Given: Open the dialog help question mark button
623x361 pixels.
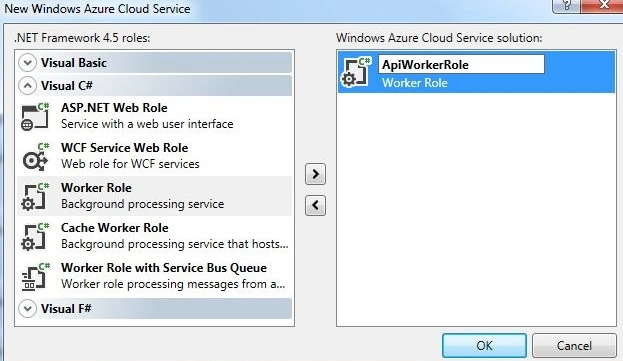Looking at the screenshot, I should click(x=566, y=6).
